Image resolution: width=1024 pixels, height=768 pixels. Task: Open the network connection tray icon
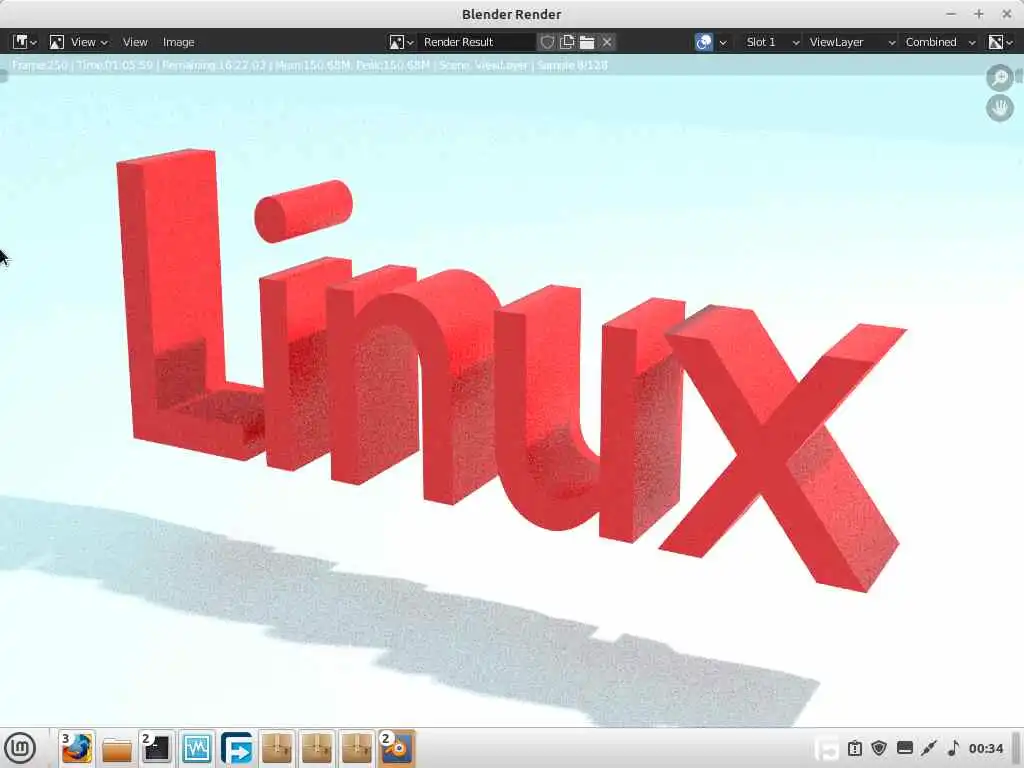click(929, 748)
